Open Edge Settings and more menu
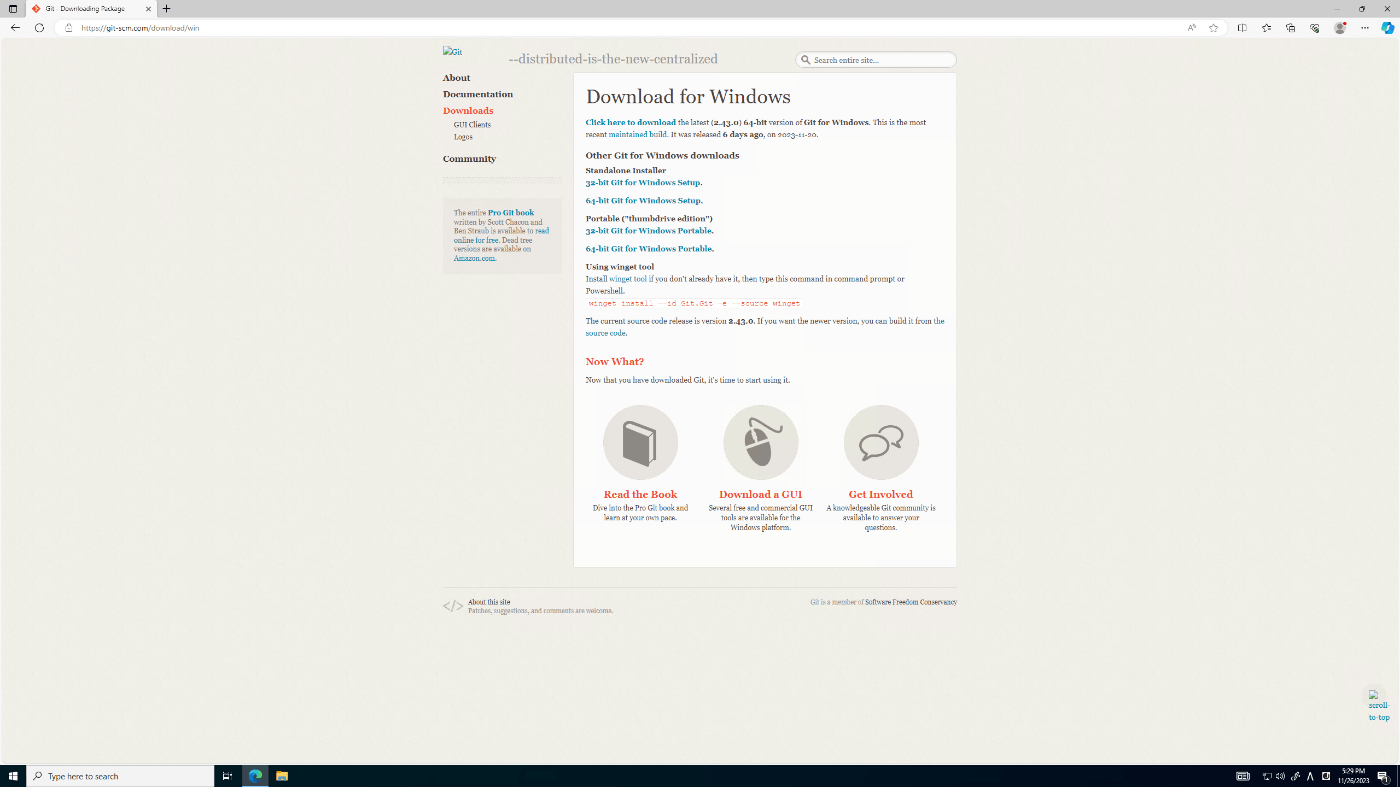Image resolution: width=1400 pixels, height=787 pixels. (1365, 28)
